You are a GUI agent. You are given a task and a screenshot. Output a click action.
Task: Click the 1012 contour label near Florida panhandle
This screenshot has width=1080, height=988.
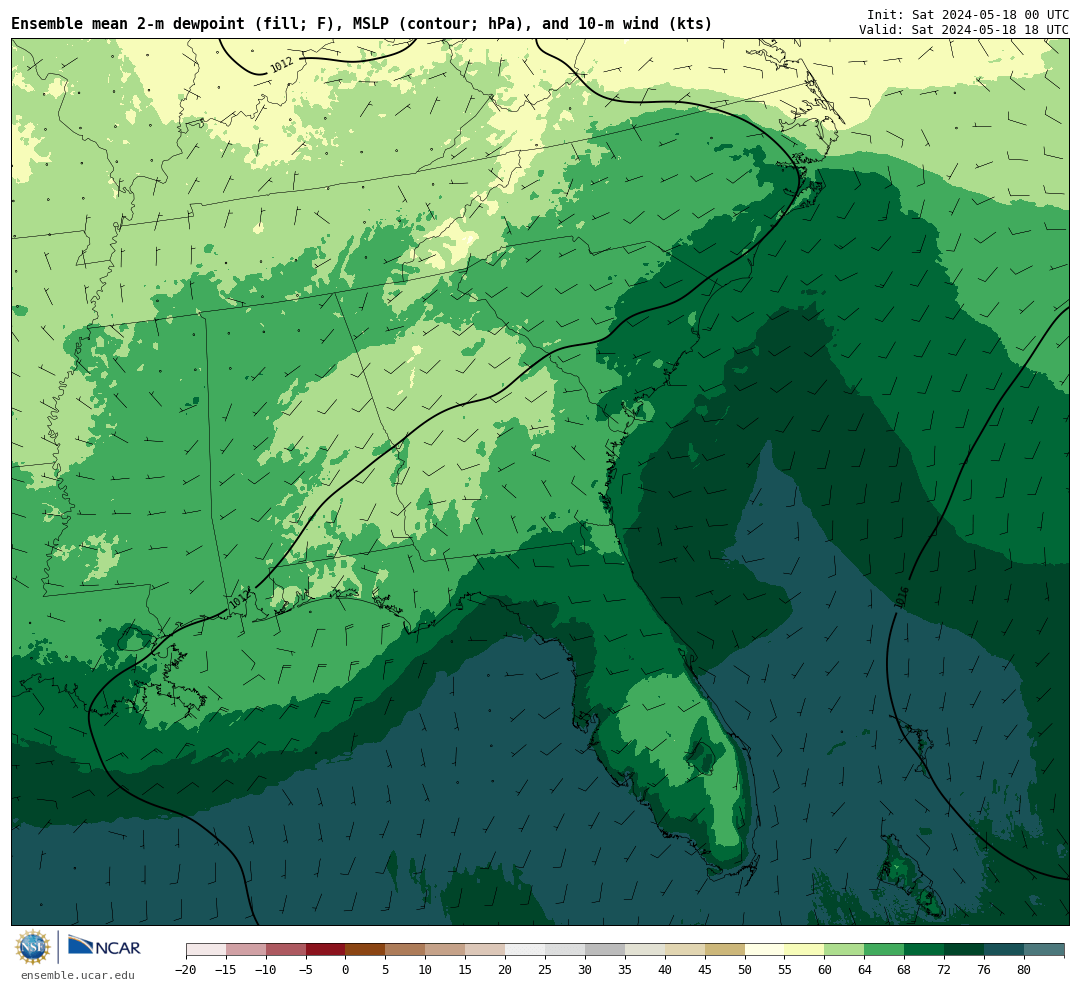[238, 600]
